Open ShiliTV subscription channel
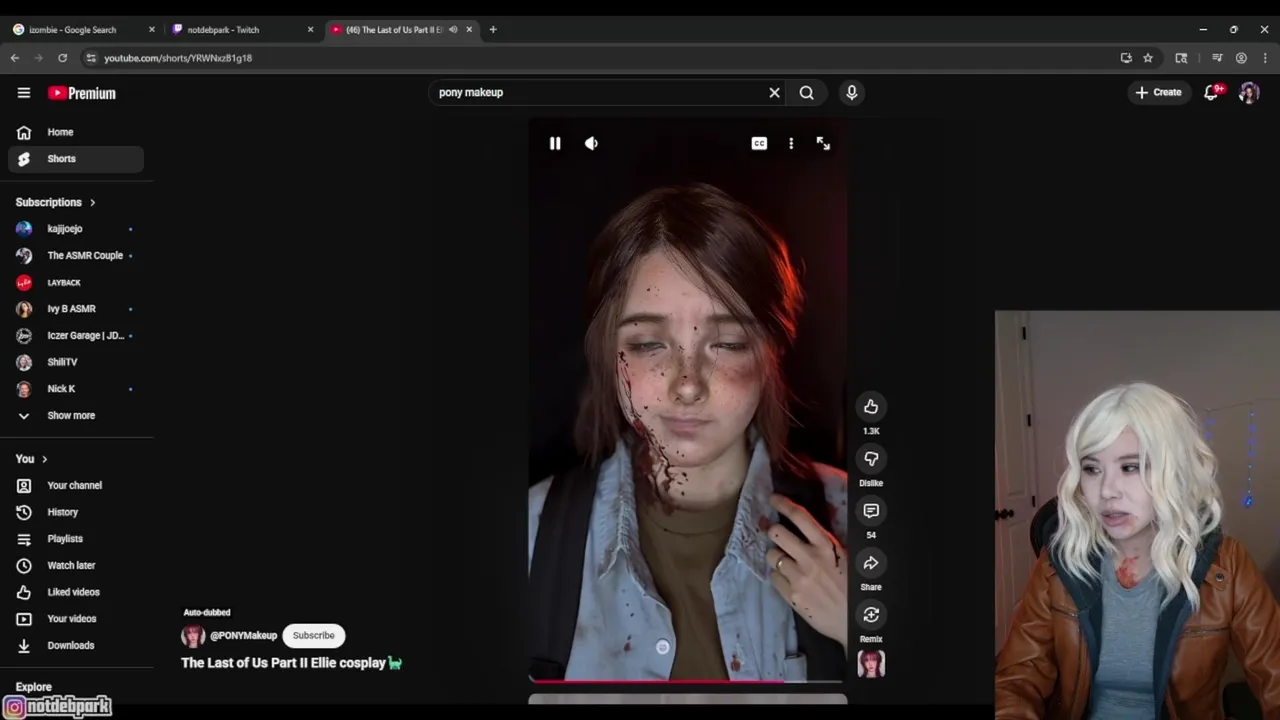The image size is (1280, 720). 76,362
